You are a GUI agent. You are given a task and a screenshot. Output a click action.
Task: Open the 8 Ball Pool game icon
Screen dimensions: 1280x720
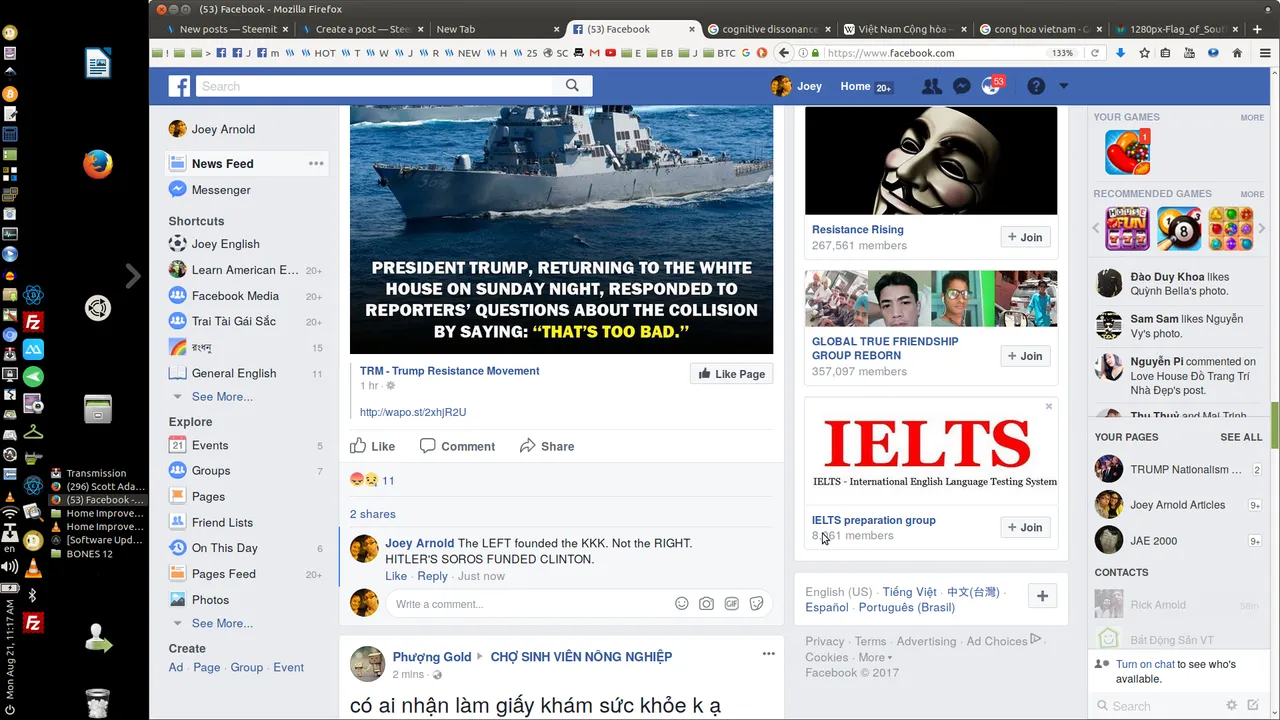pyautogui.click(x=1179, y=229)
